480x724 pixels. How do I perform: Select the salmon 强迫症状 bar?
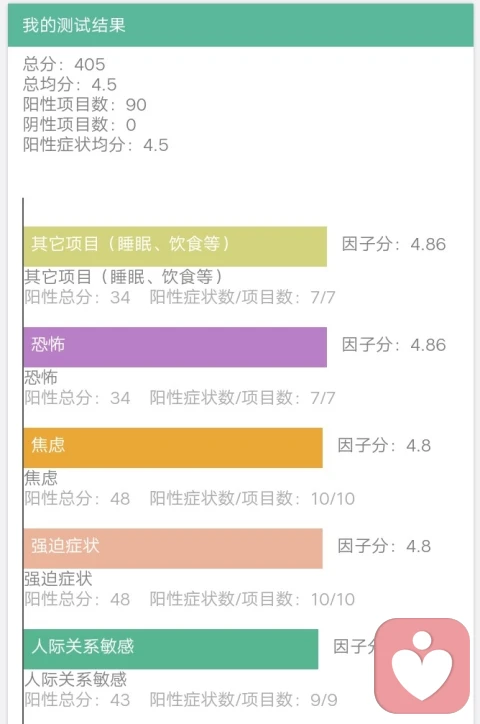click(x=173, y=549)
